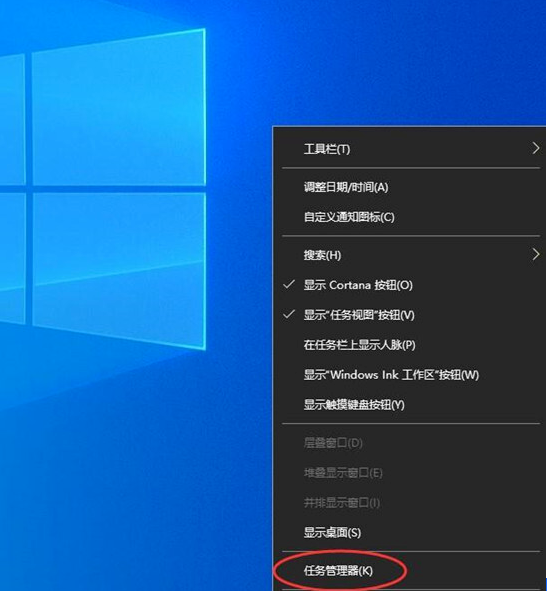Enable 显示"Windows Ink 工作区"按钮(W)
The height and width of the screenshot is (591, 547).
[x=410, y=375]
